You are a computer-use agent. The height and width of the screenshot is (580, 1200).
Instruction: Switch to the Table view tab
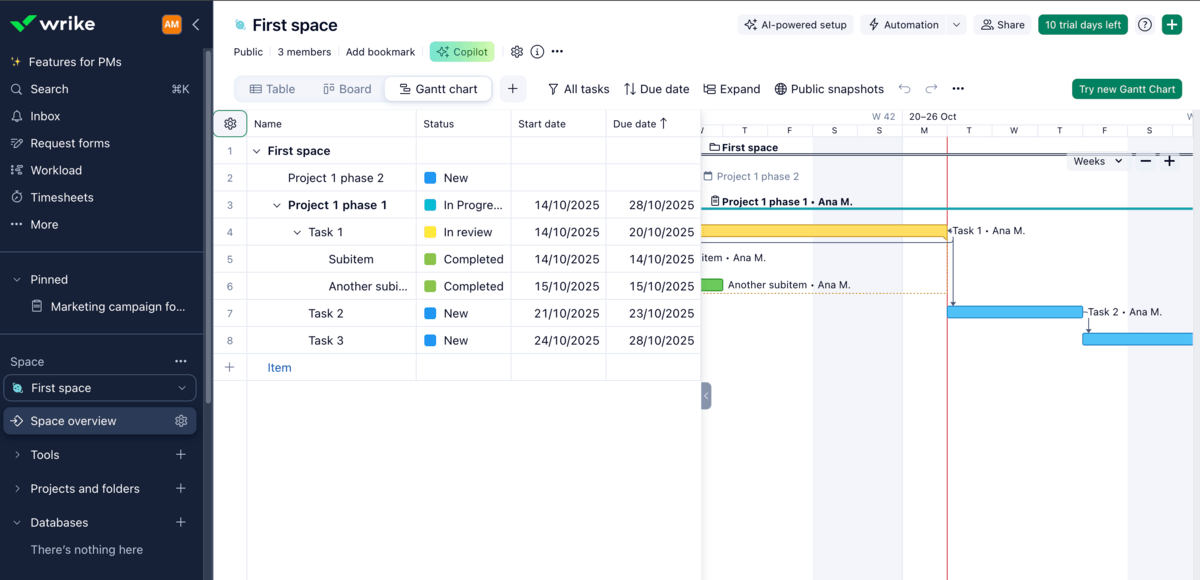click(271, 89)
